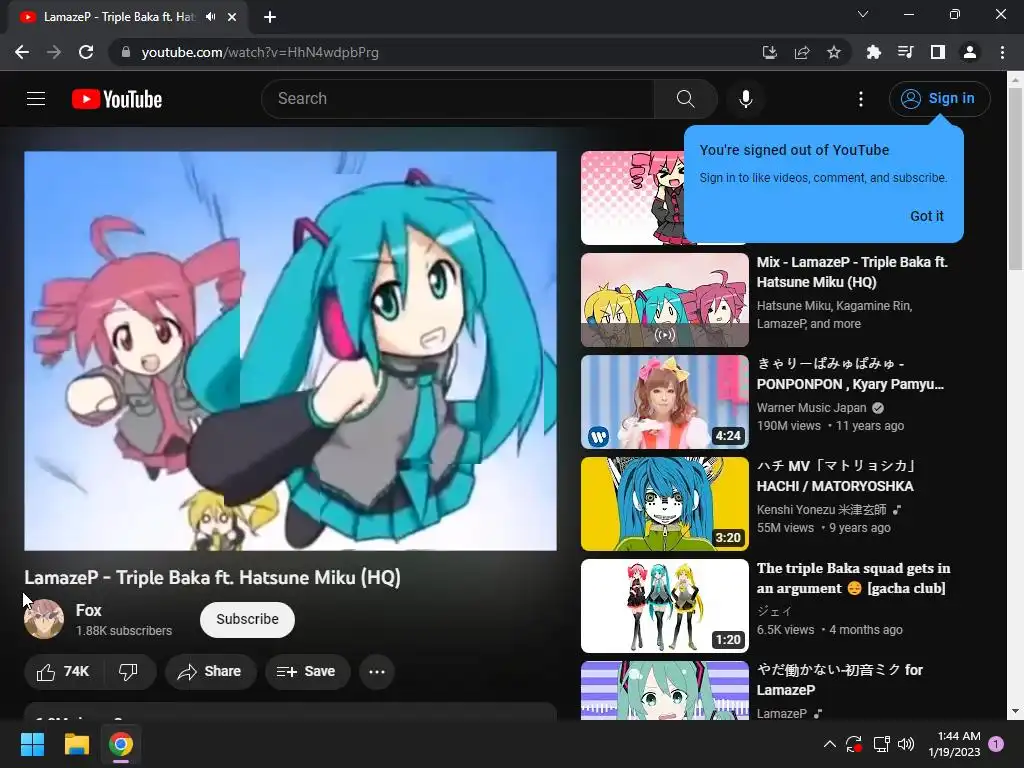Mute tab via speaker icon on tab

coord(210,17)
